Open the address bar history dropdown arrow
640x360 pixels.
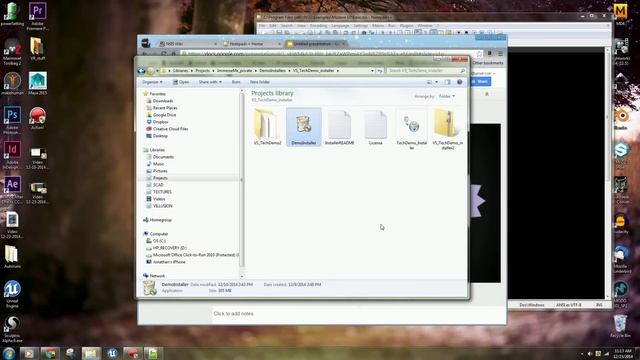click(x=372, y=71)
